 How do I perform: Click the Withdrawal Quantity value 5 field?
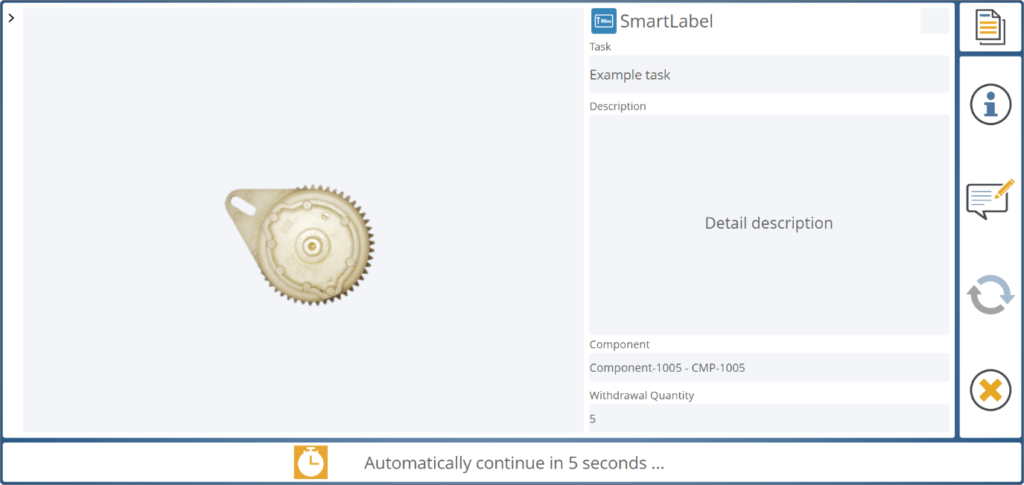768,418
